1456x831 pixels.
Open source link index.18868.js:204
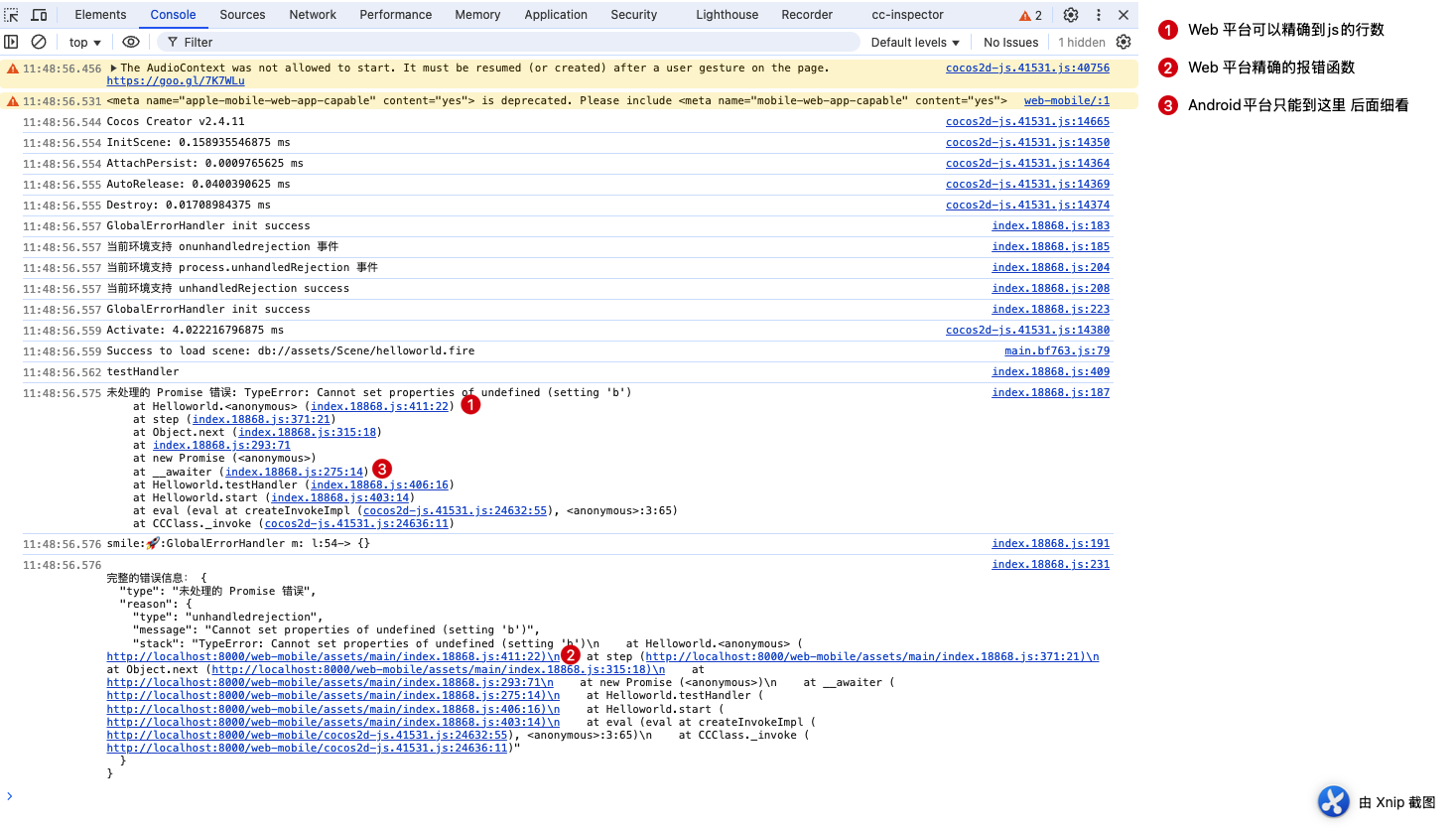click(1051, 268)
